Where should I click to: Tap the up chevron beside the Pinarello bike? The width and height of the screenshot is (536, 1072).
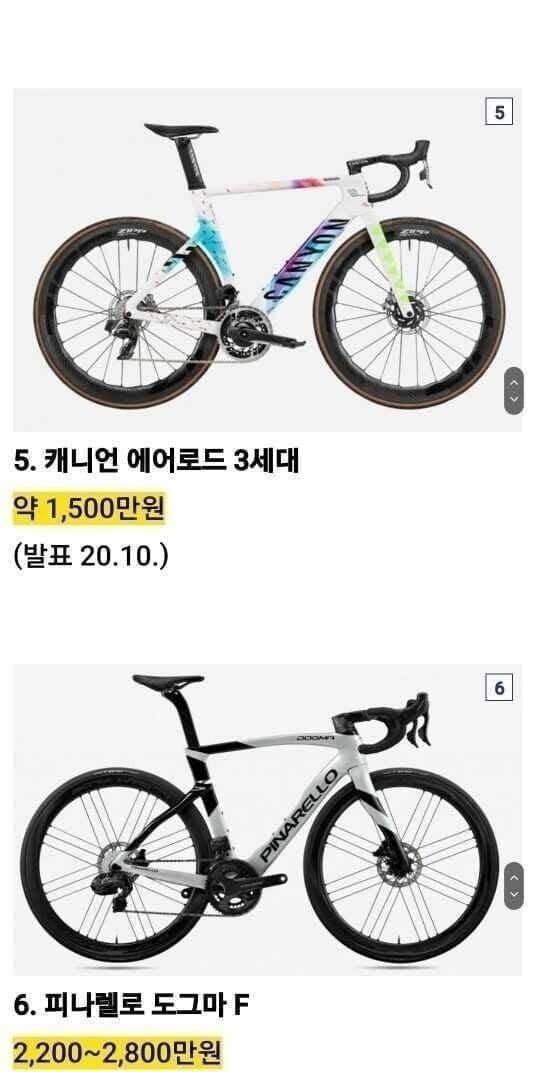click(513, 879)
